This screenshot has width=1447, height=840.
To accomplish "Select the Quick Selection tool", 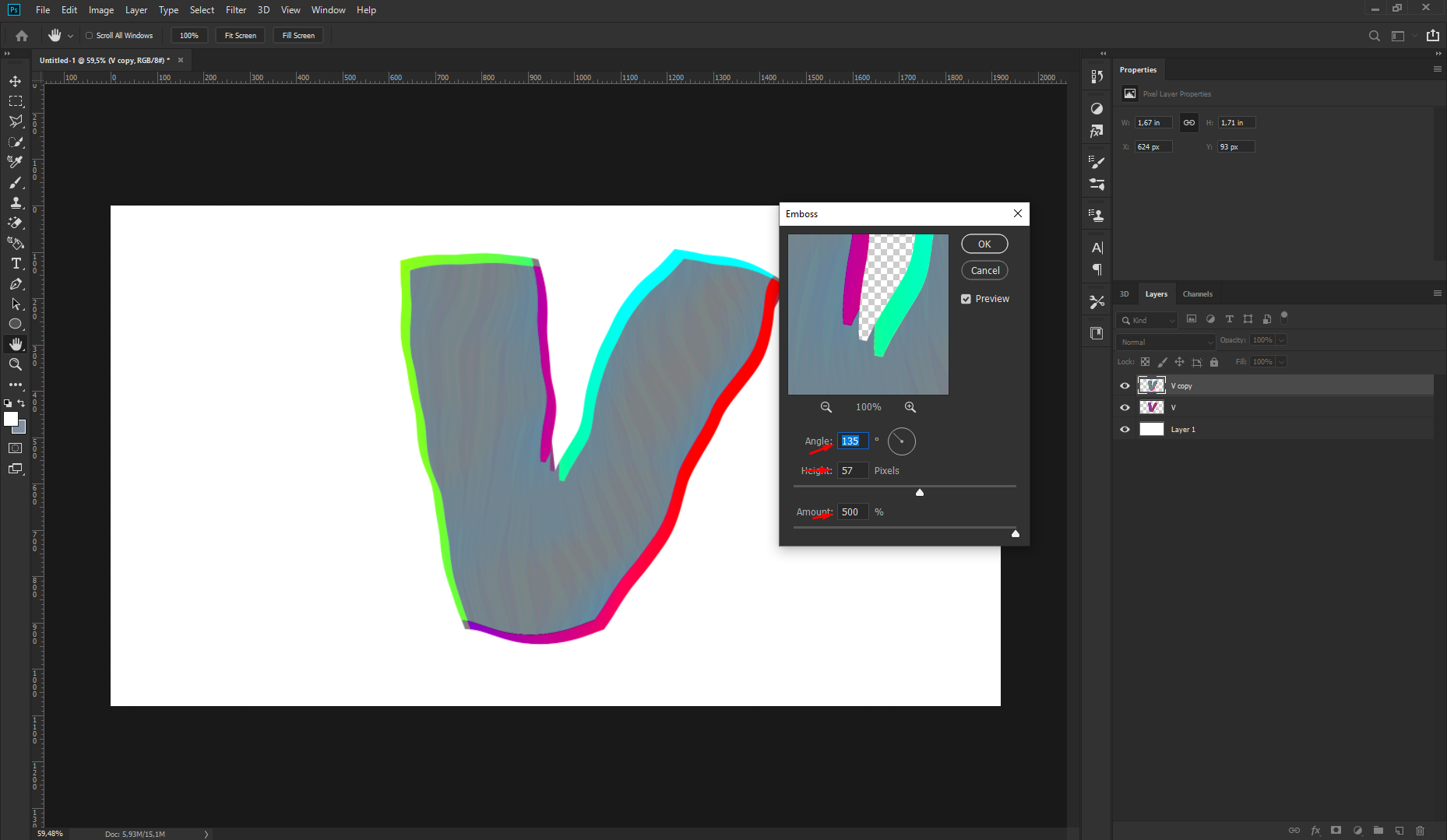I will pyautogui.click(x=16, y=142).
